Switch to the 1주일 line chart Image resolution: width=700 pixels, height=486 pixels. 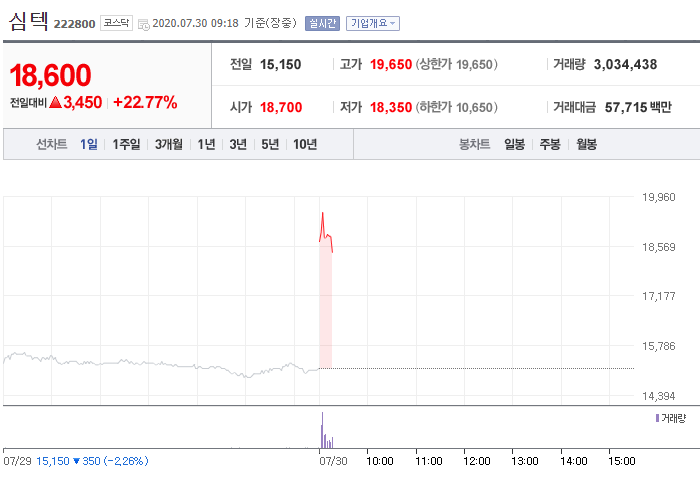click(x=126, y=144)
